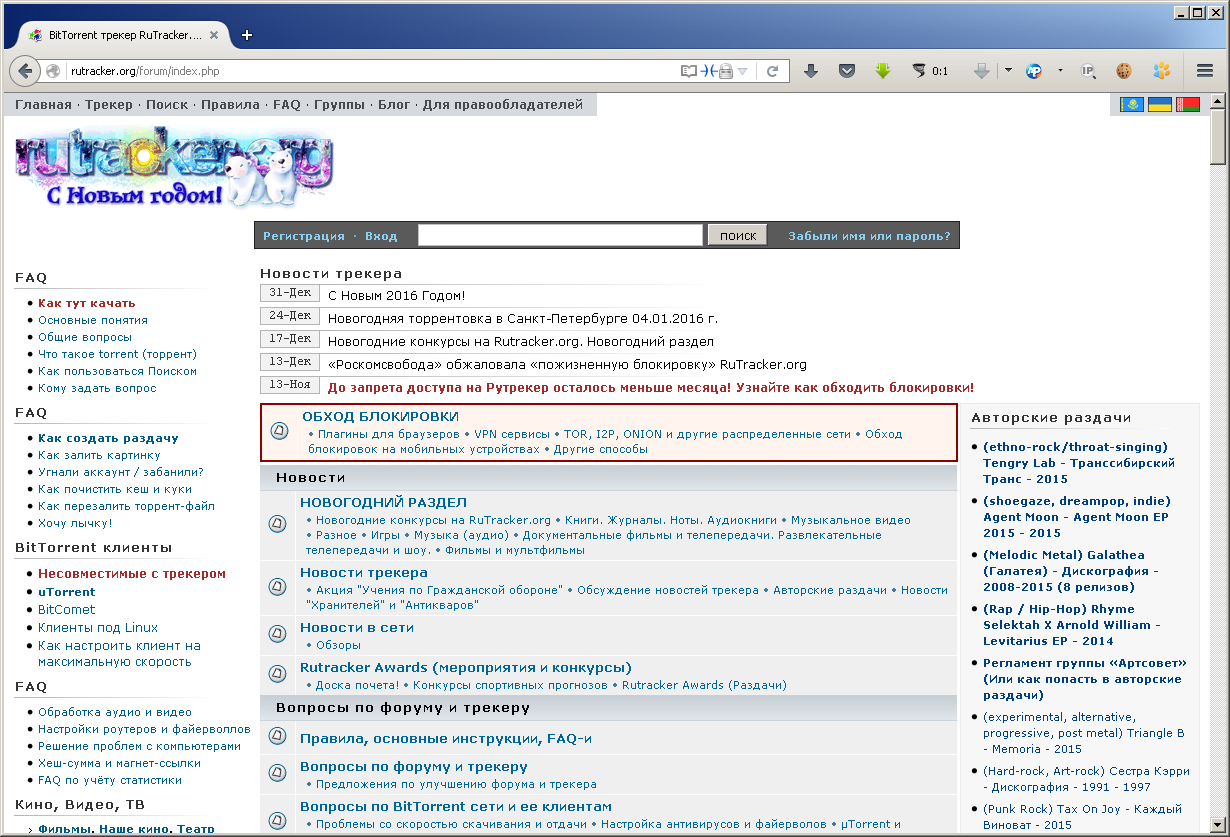Click the green download arrow extension icon
1230x837 pixels.
coord(882,71)
